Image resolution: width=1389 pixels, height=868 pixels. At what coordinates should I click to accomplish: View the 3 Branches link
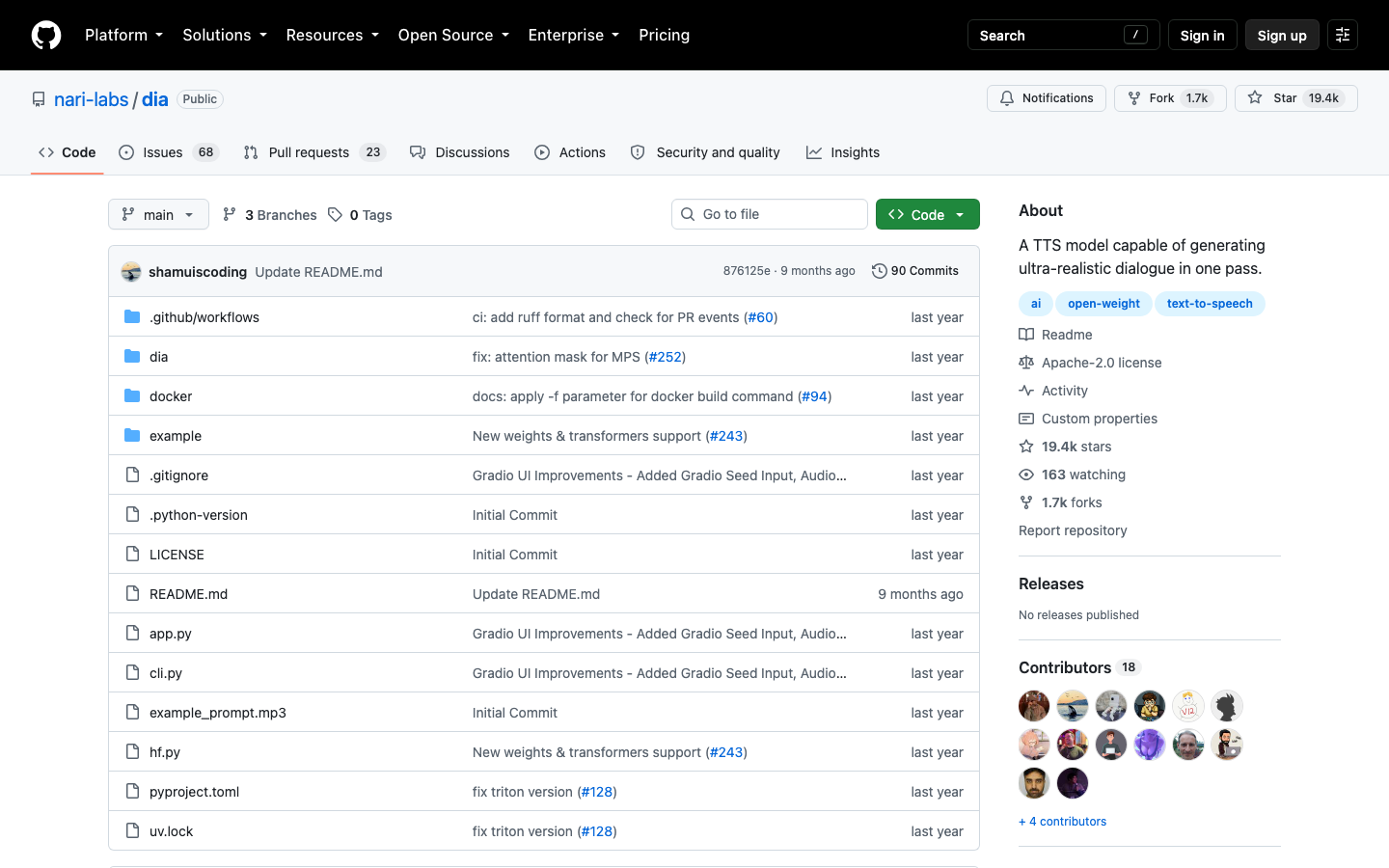tap(269, 215)
